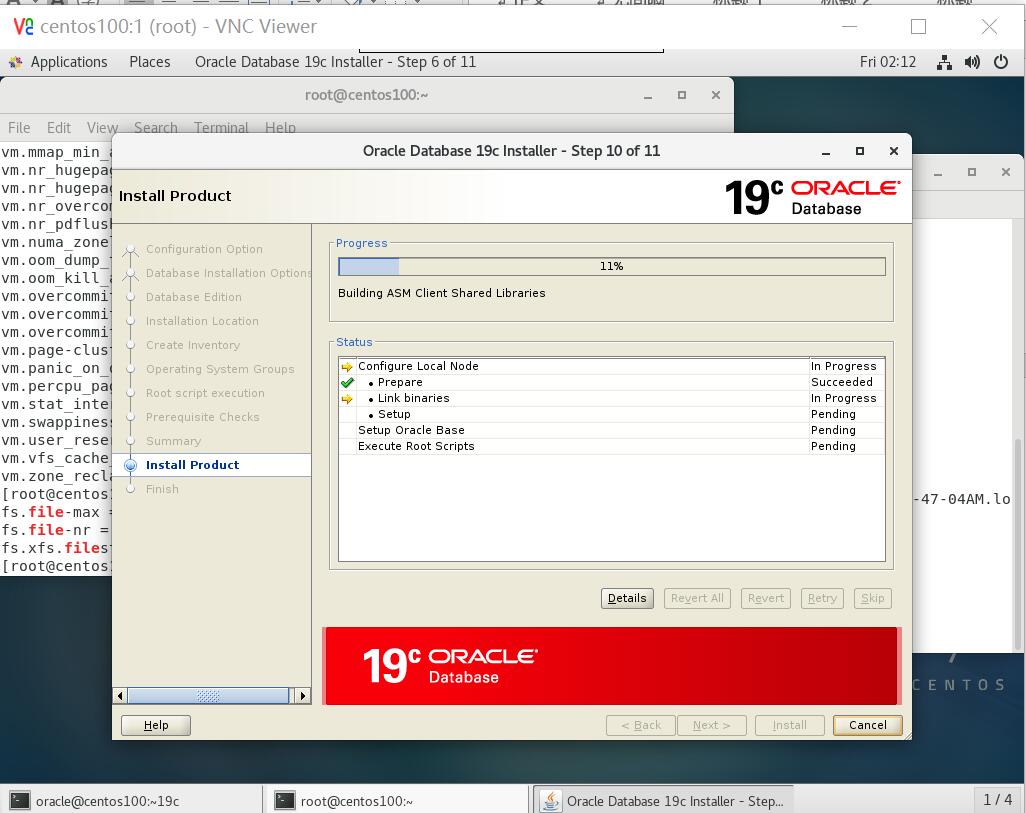Open the Edit menu in root terminal
The height and width of the screenshot is (813, 1026).
tap(59, 128)
